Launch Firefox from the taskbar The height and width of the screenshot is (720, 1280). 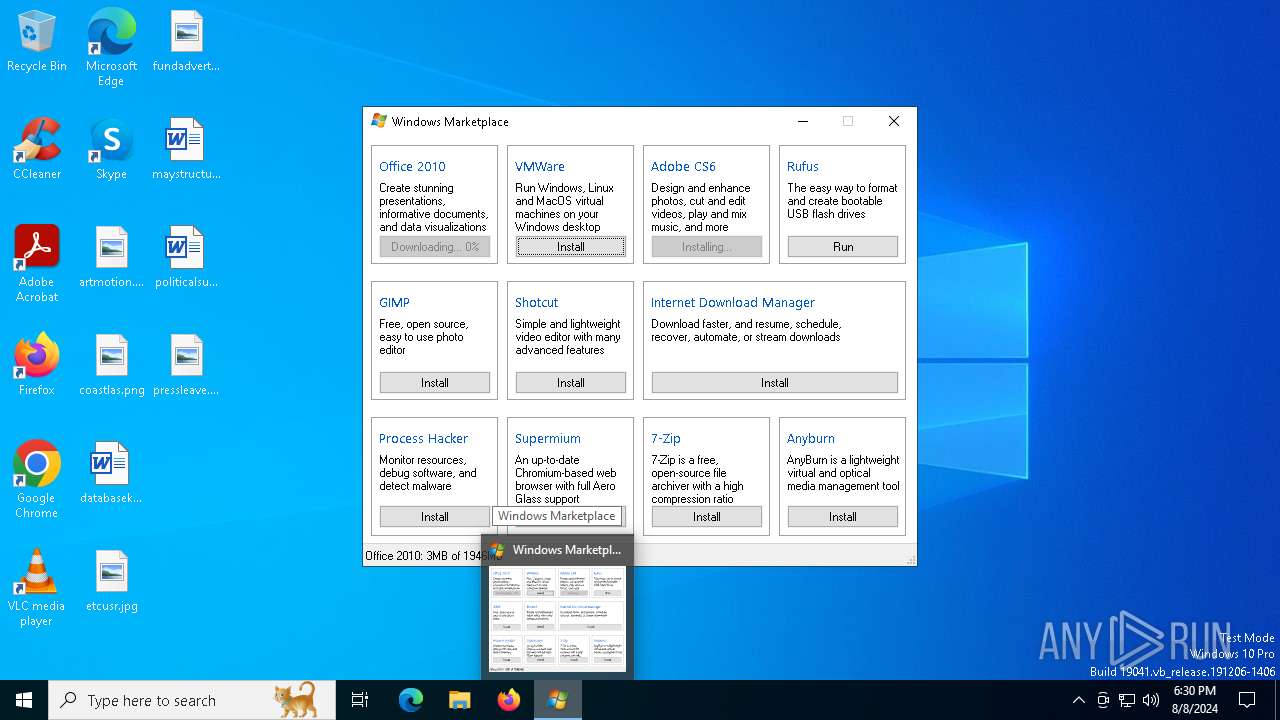(509, 700)
